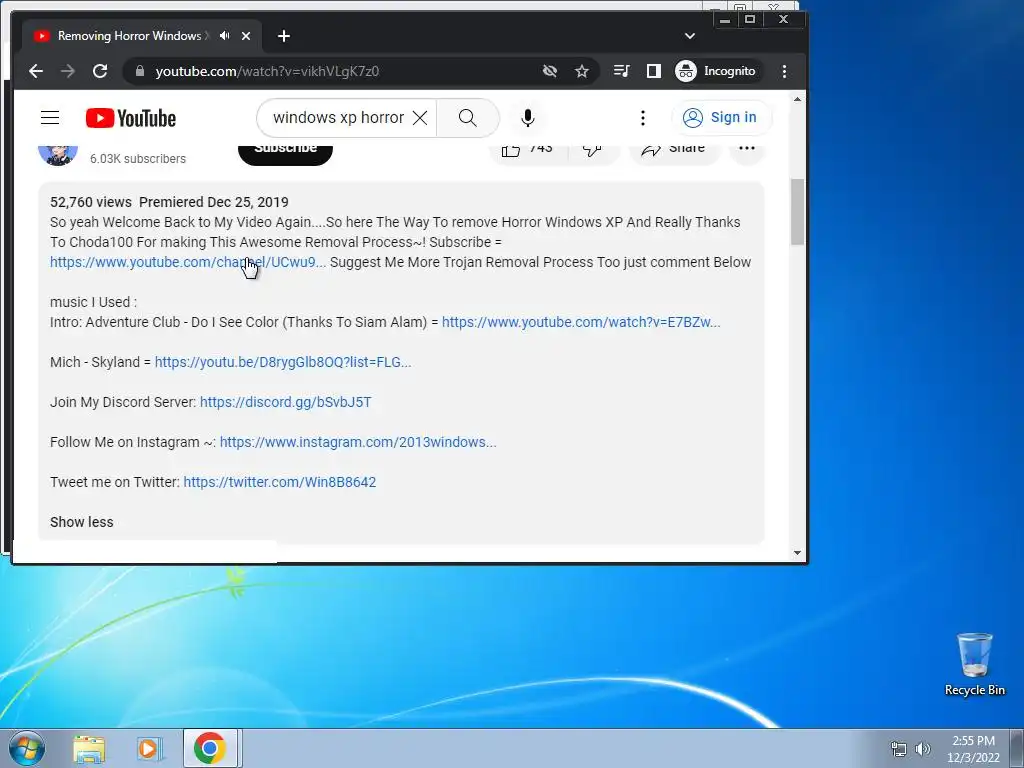Open the Twitter Win8B8642 link
The width and height of the screenshot is (1024, 768).
280,482
